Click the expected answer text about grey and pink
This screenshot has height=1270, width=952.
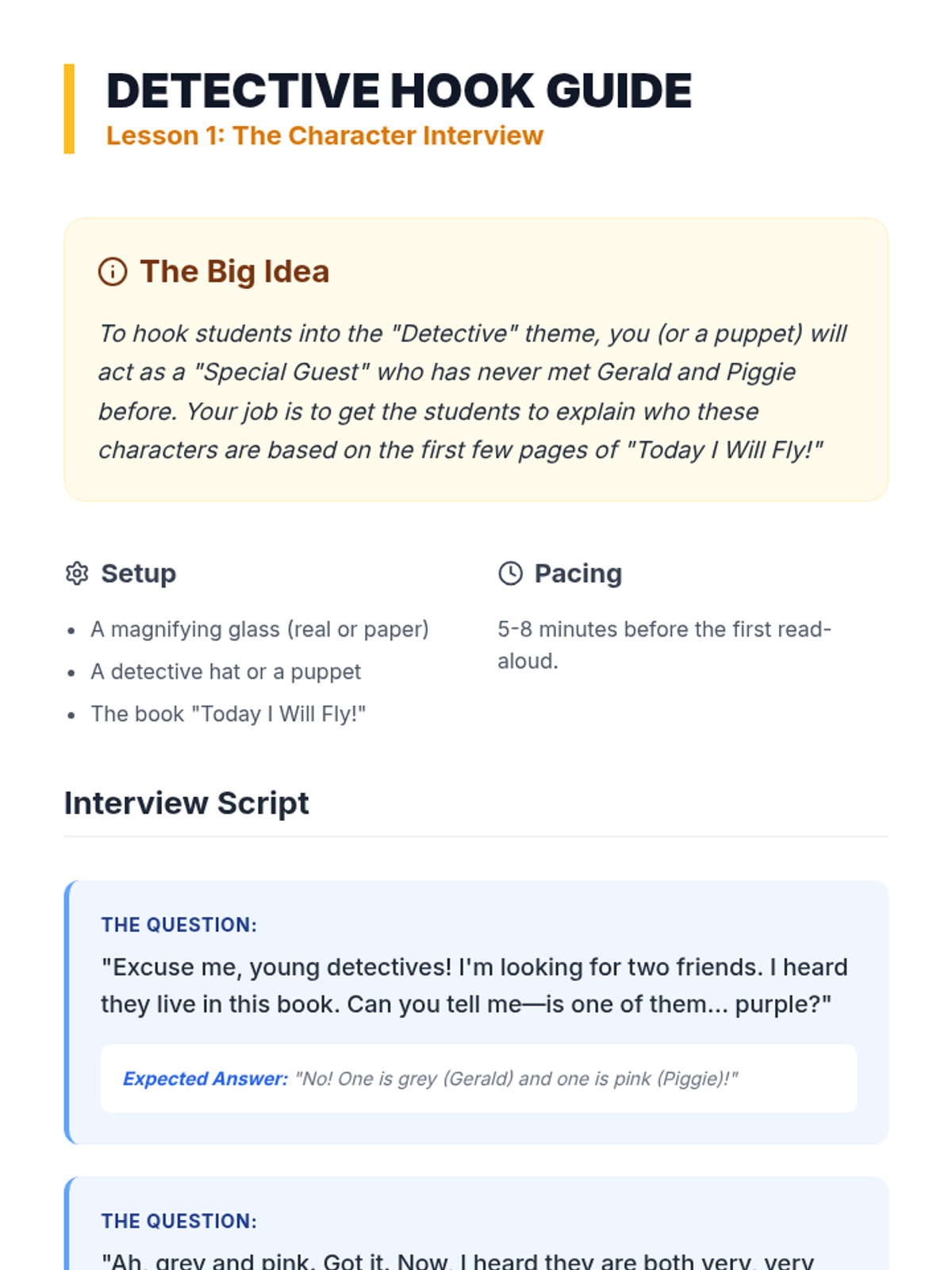click(x=516, y=1079)
